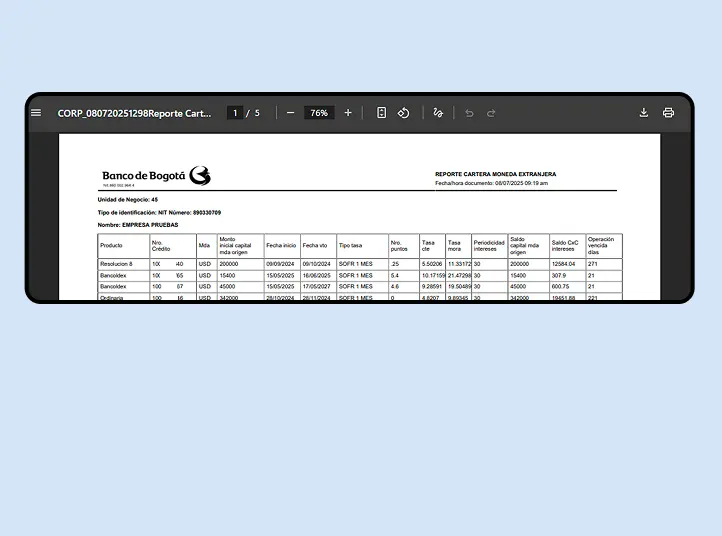Viewport: 722px width, 536px height.
Task: Edit the current page number field
Action: [235, 113]
